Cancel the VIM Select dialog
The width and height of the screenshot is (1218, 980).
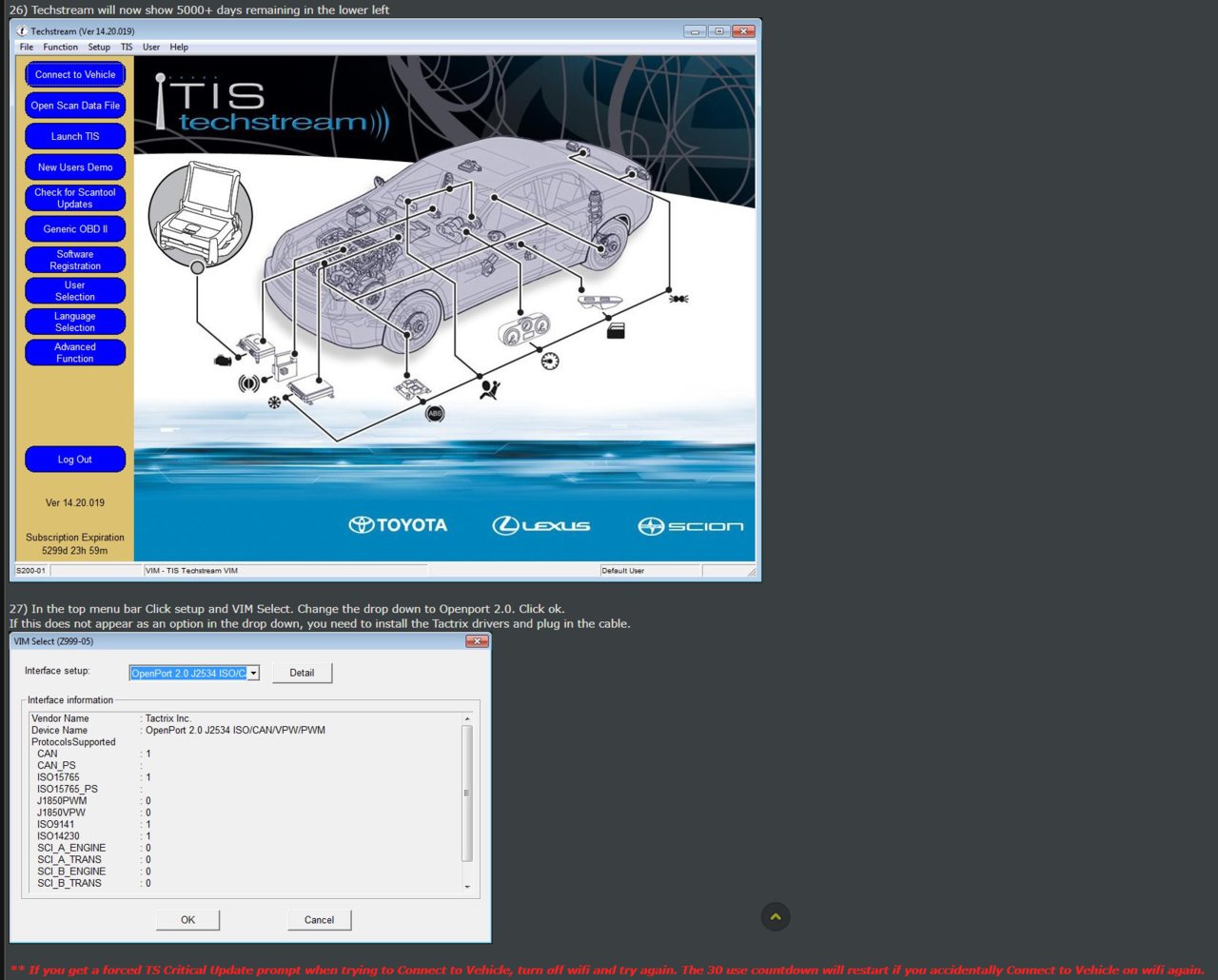click(x=319, y=920)
